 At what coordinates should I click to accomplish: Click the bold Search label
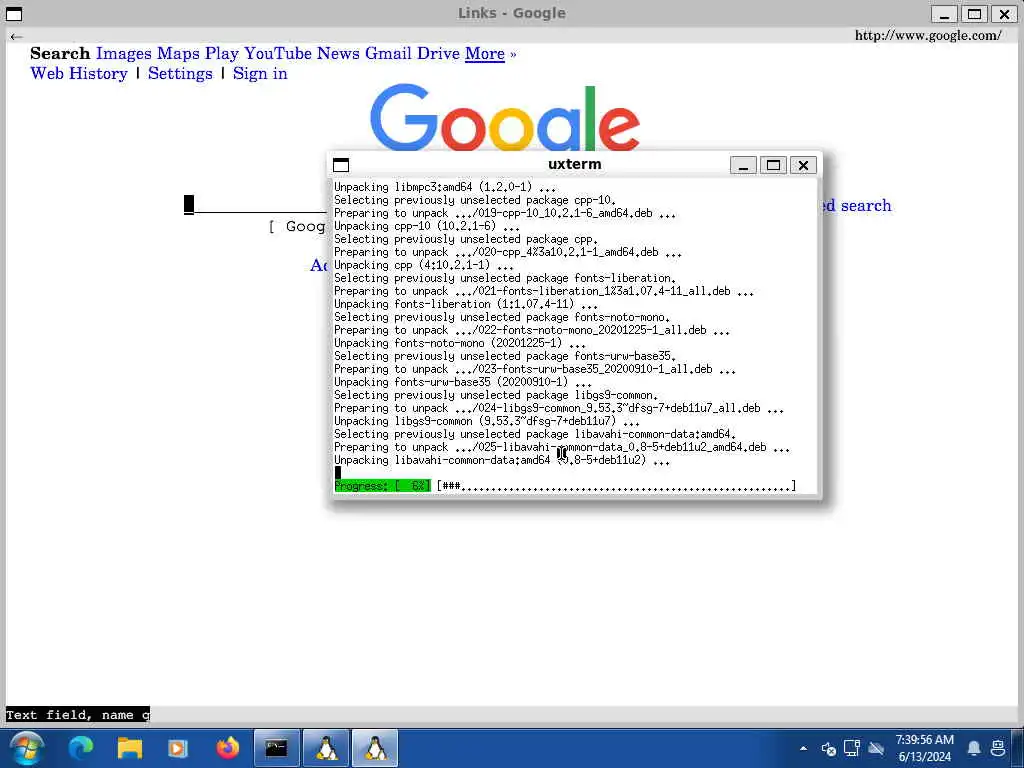(x=60, y=54)
